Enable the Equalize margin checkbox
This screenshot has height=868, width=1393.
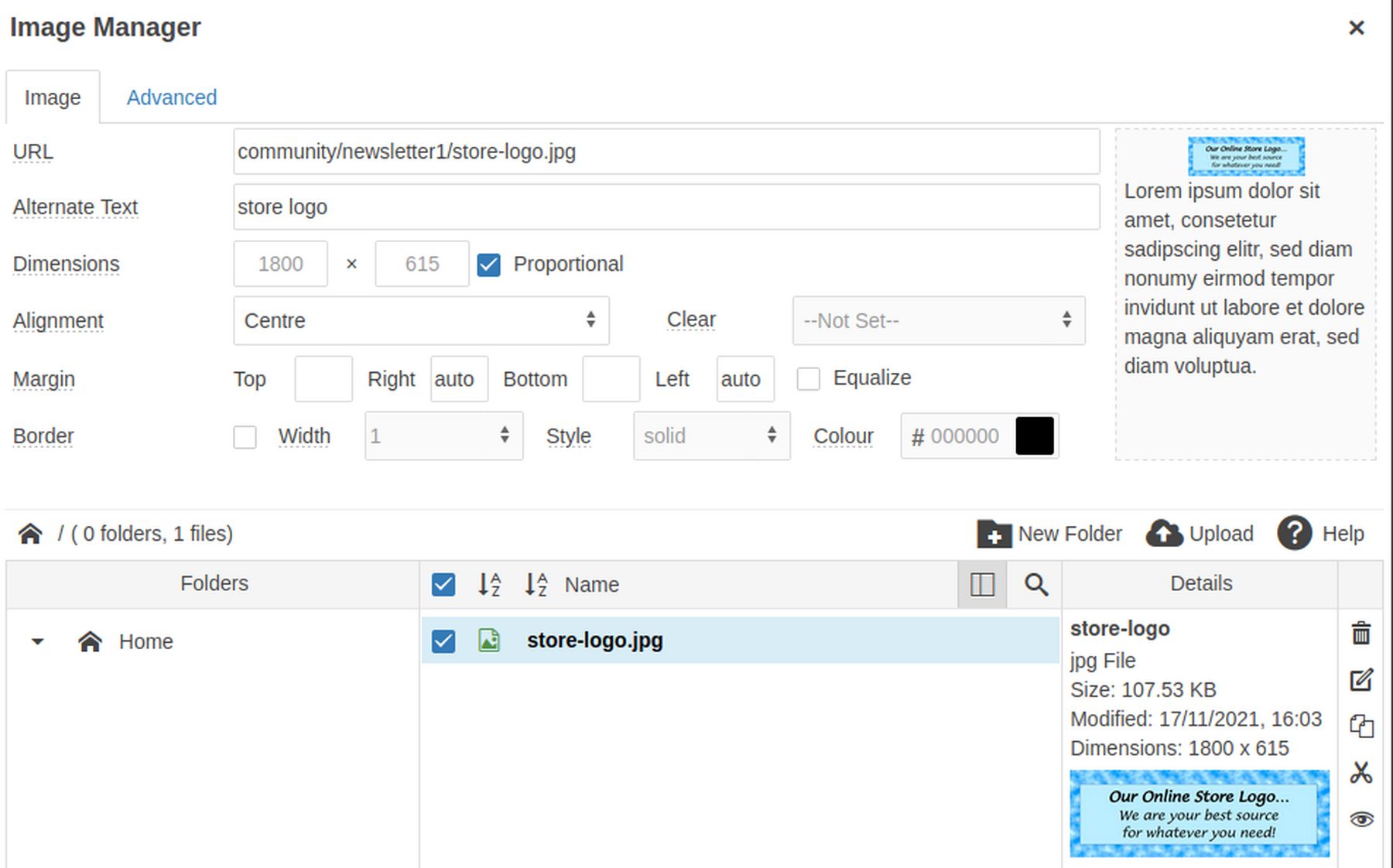click(x=808, y=379)
